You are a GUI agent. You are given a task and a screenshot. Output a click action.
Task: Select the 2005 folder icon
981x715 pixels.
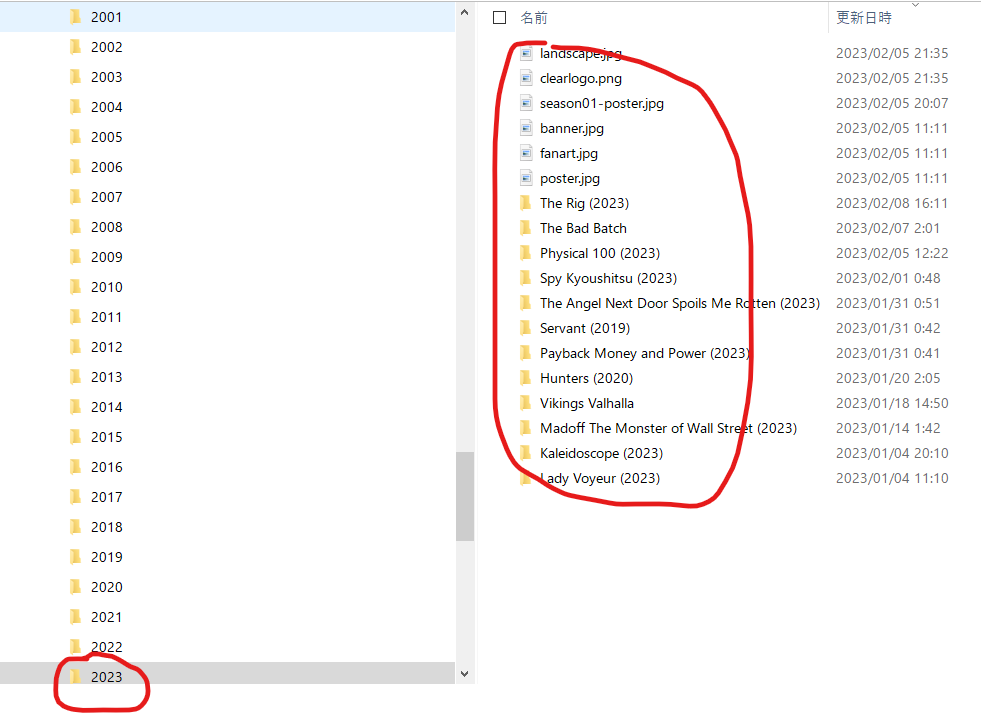(76, 137)
